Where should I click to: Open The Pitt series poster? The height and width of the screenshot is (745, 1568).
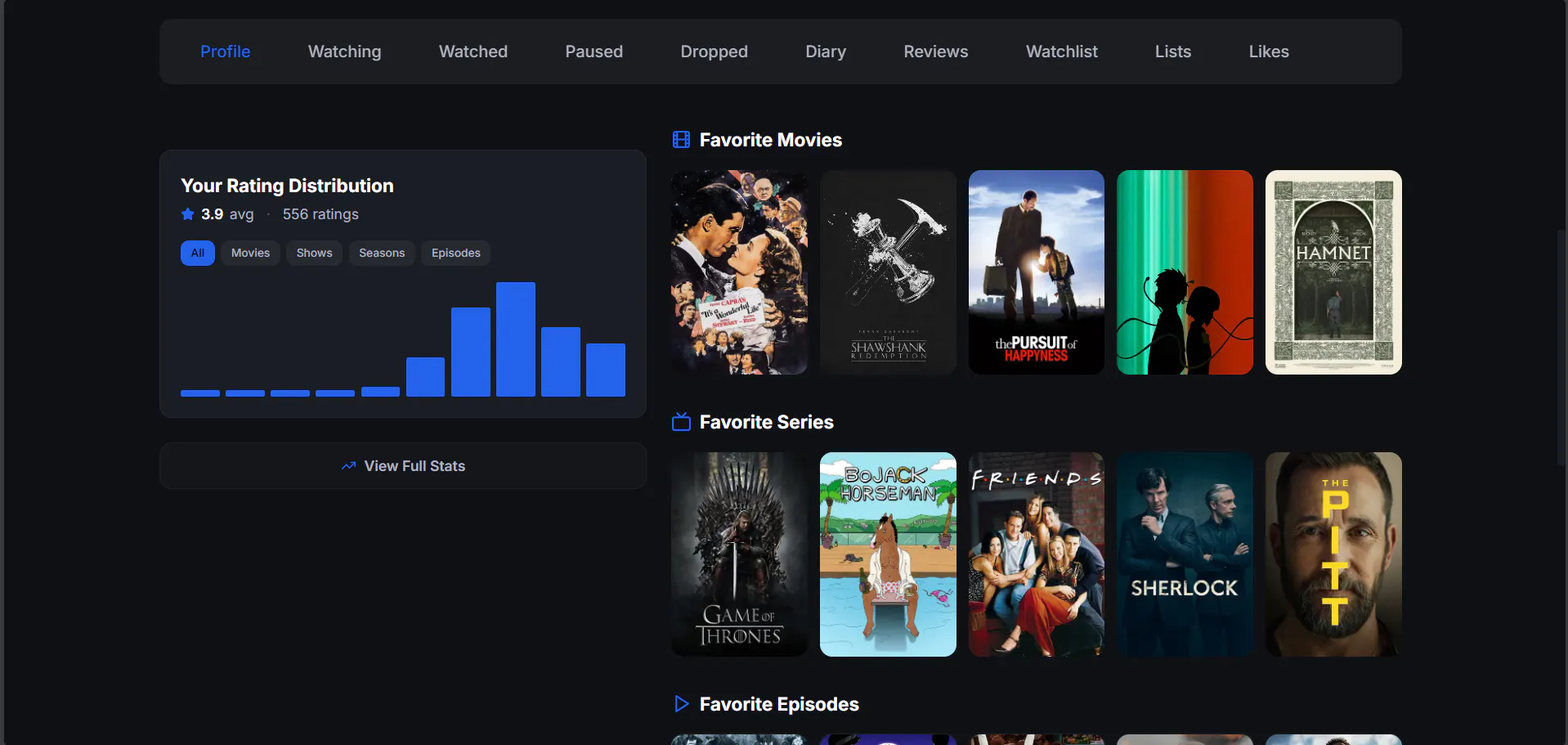click(1333, 554)
